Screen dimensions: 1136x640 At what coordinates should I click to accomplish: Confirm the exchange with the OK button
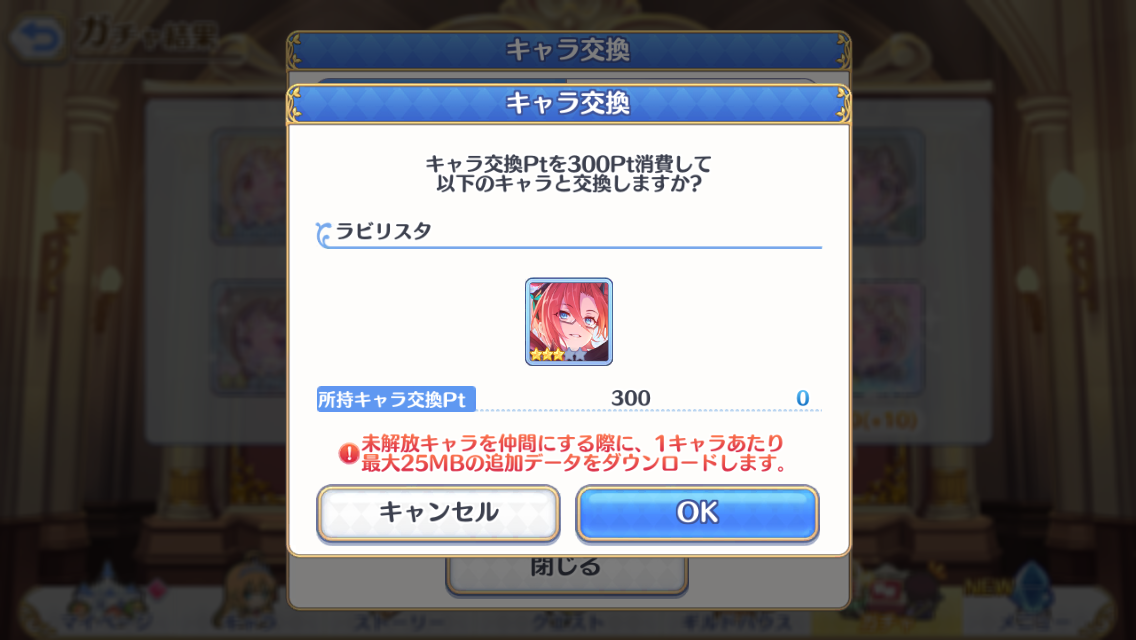point(697,513)
